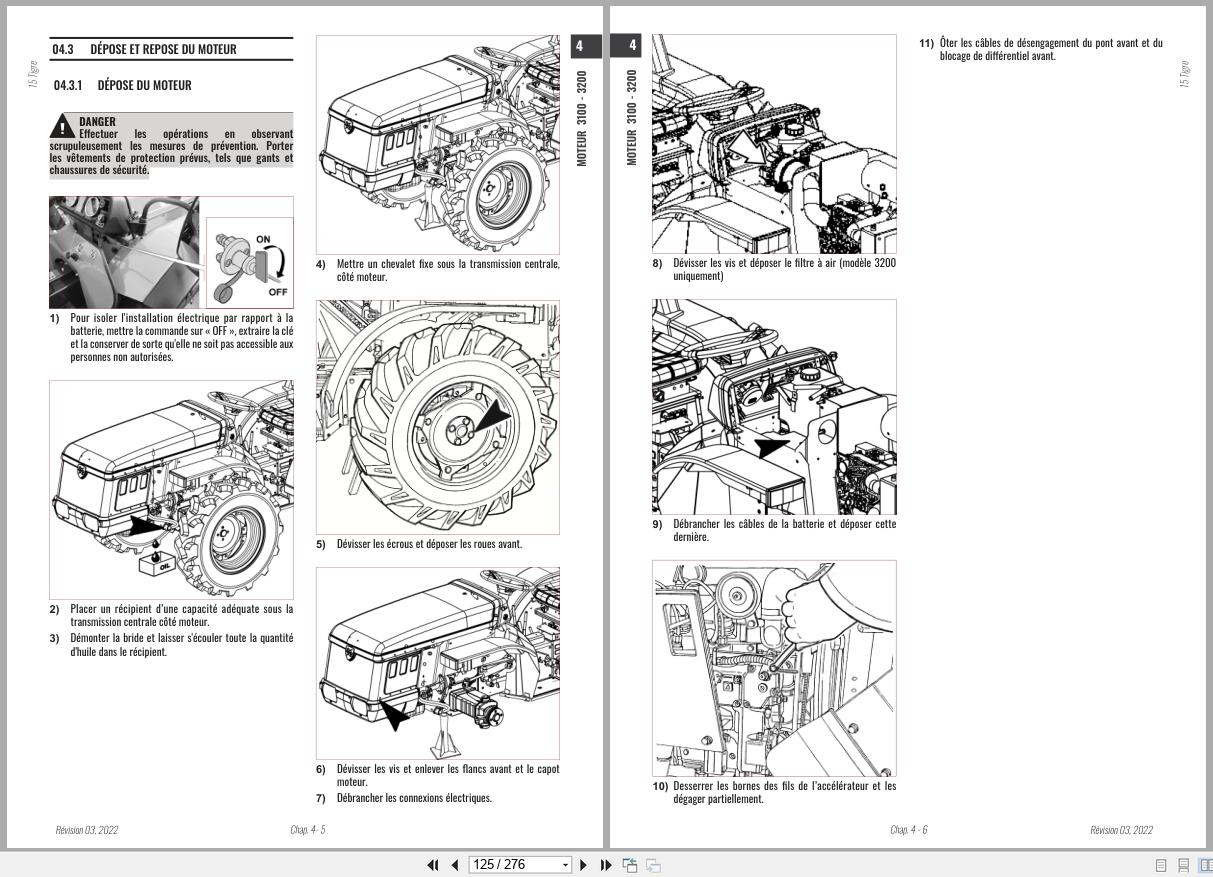This screenshot has width=1213, height=877.
Task: Click the front wheel illustration for step 5
Action: (x=438, y=416)
